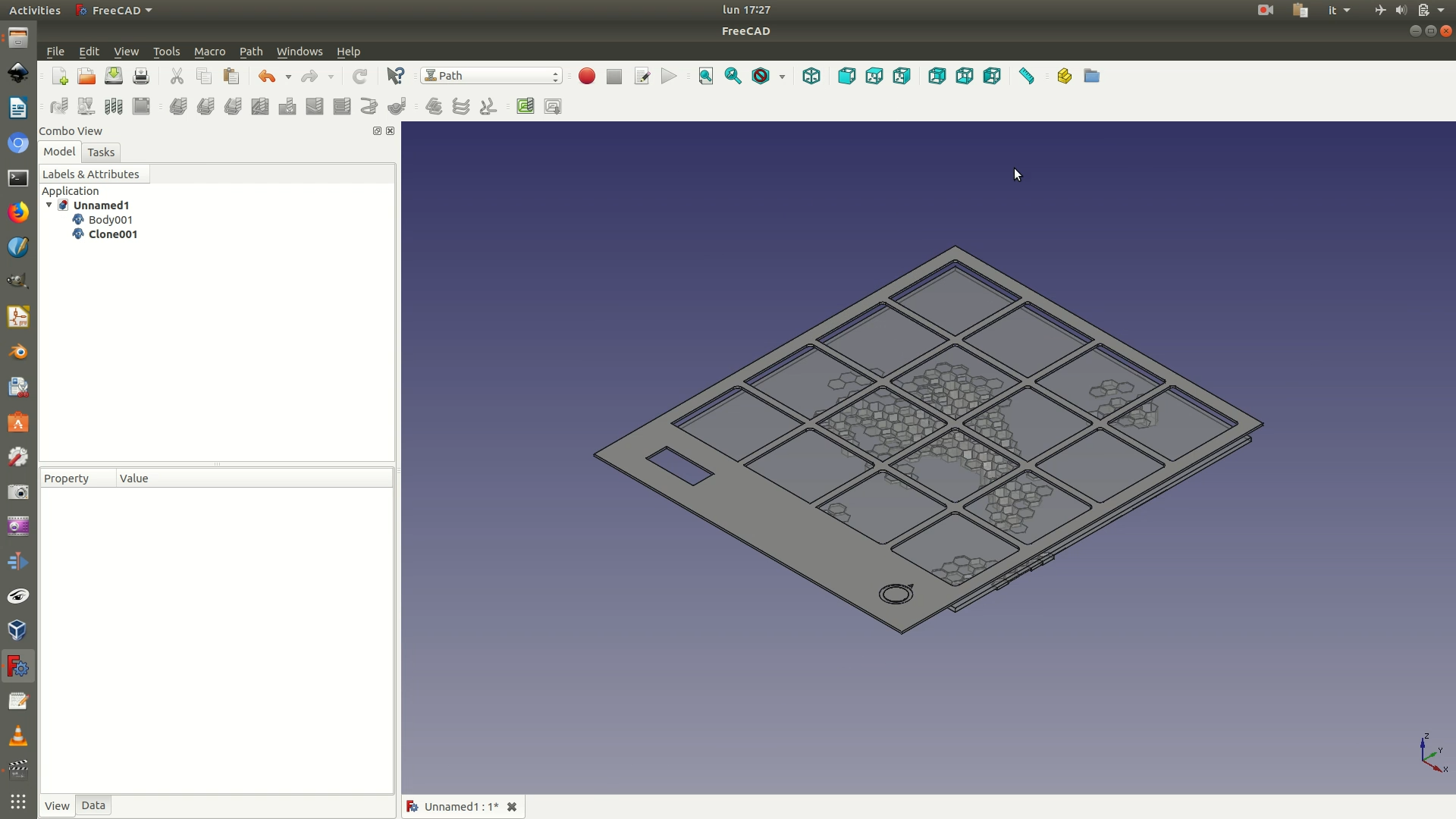Click the Redo arrow icon
Viewport: 1456px width, 819px height.
point(309,76)
